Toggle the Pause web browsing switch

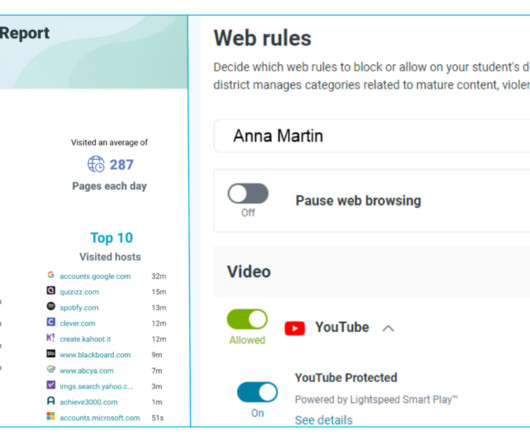point(248,194)
